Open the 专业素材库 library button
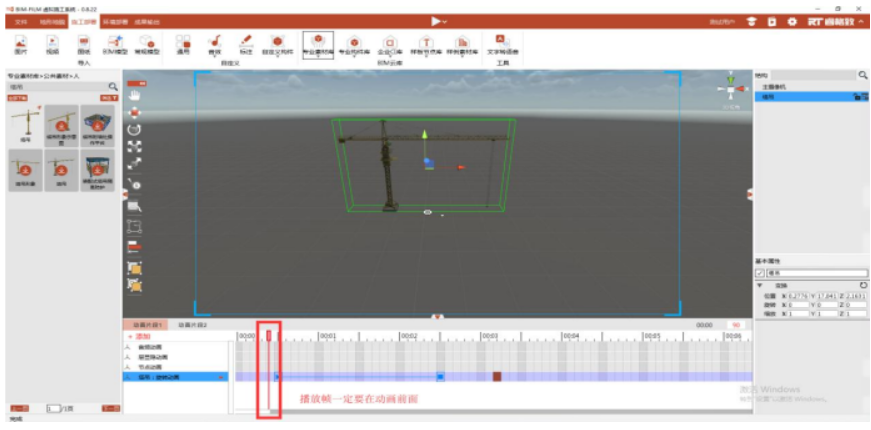This screenshot has width=871, height=430. pyautogui.click(x=318, y=45)
